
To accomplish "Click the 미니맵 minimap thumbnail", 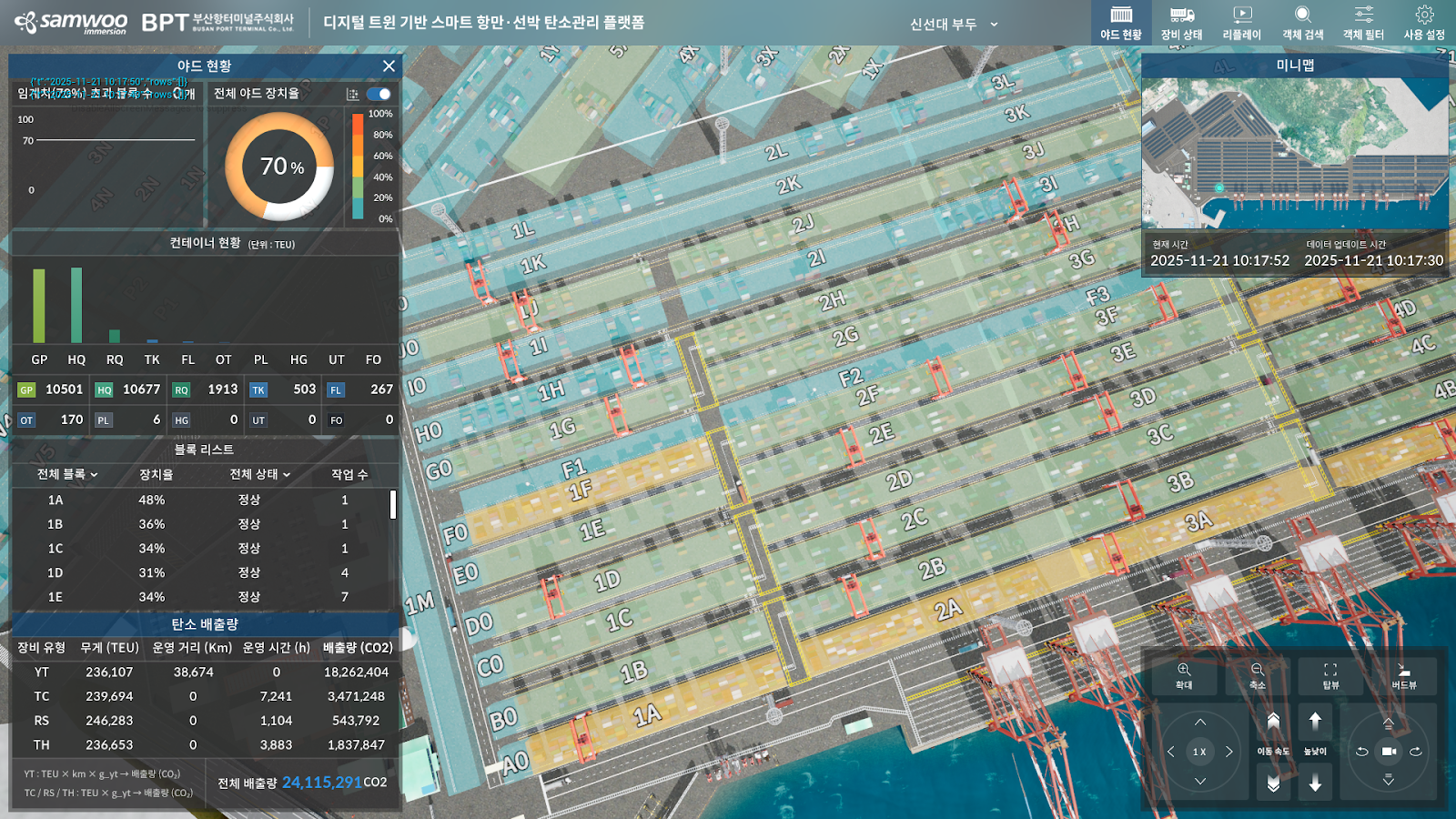I will 1294,153.
